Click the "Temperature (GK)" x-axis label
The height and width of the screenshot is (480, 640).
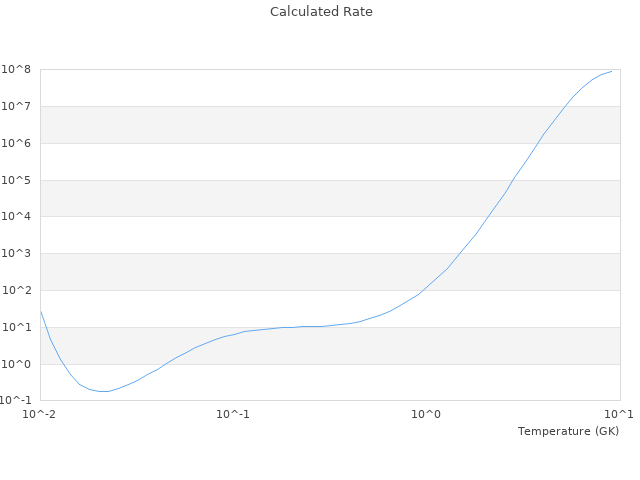click(x=568, y=431)
